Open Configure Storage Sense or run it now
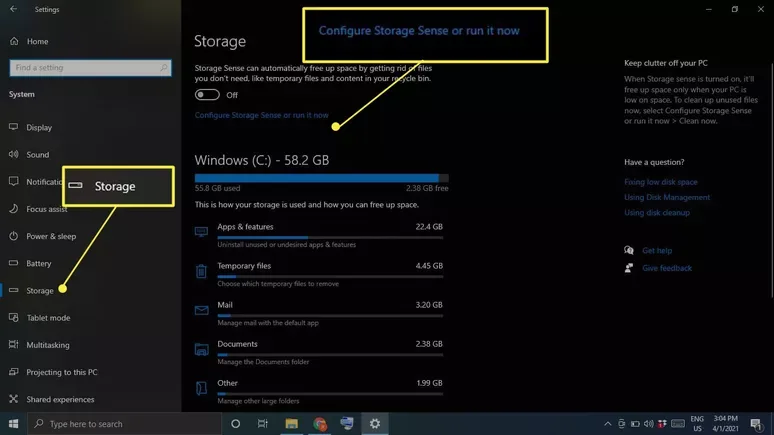This screenshot has width=774, height=435. 261,115
